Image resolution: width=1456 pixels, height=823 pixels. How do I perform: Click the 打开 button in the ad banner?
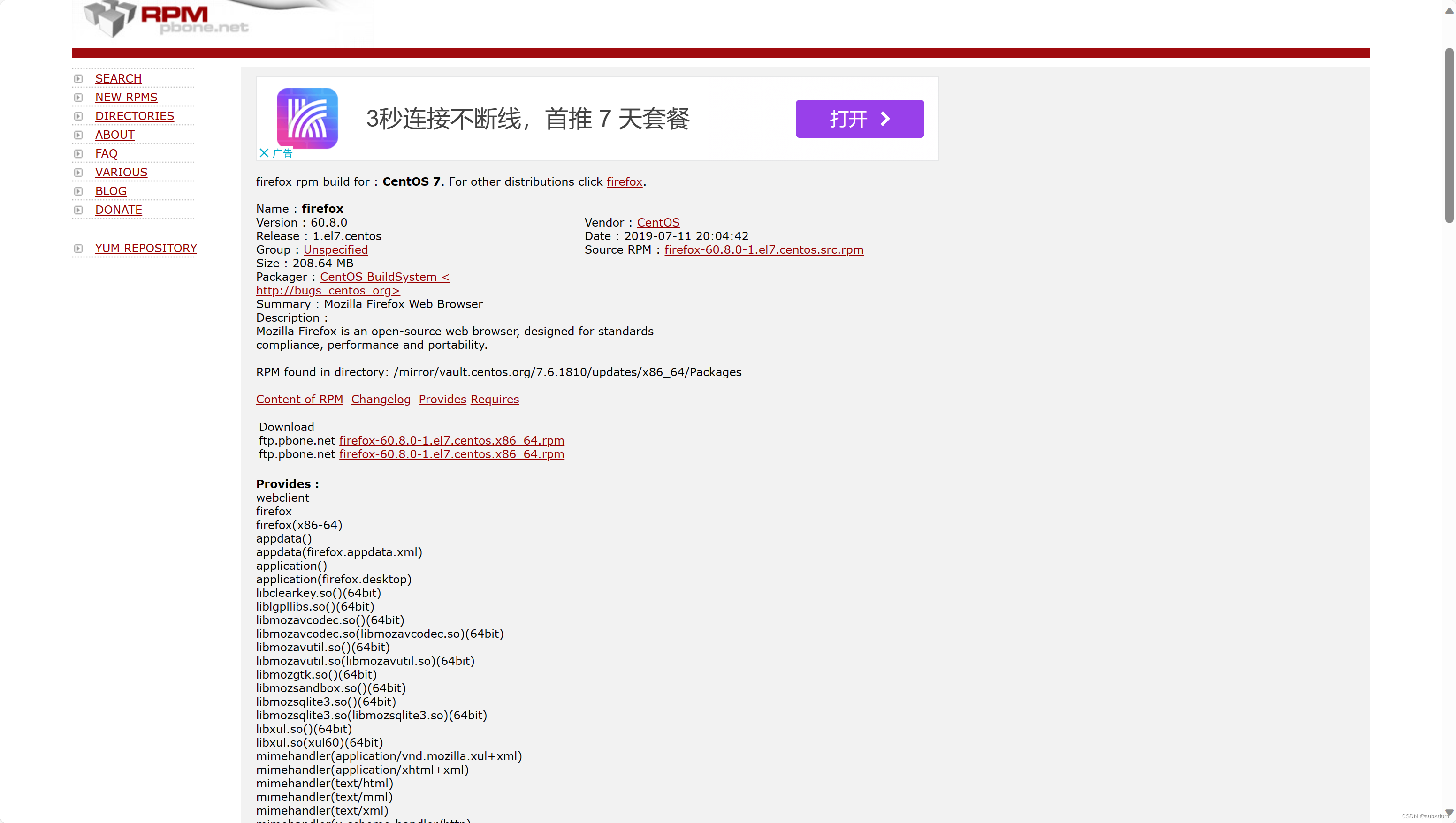coord(859,119)
